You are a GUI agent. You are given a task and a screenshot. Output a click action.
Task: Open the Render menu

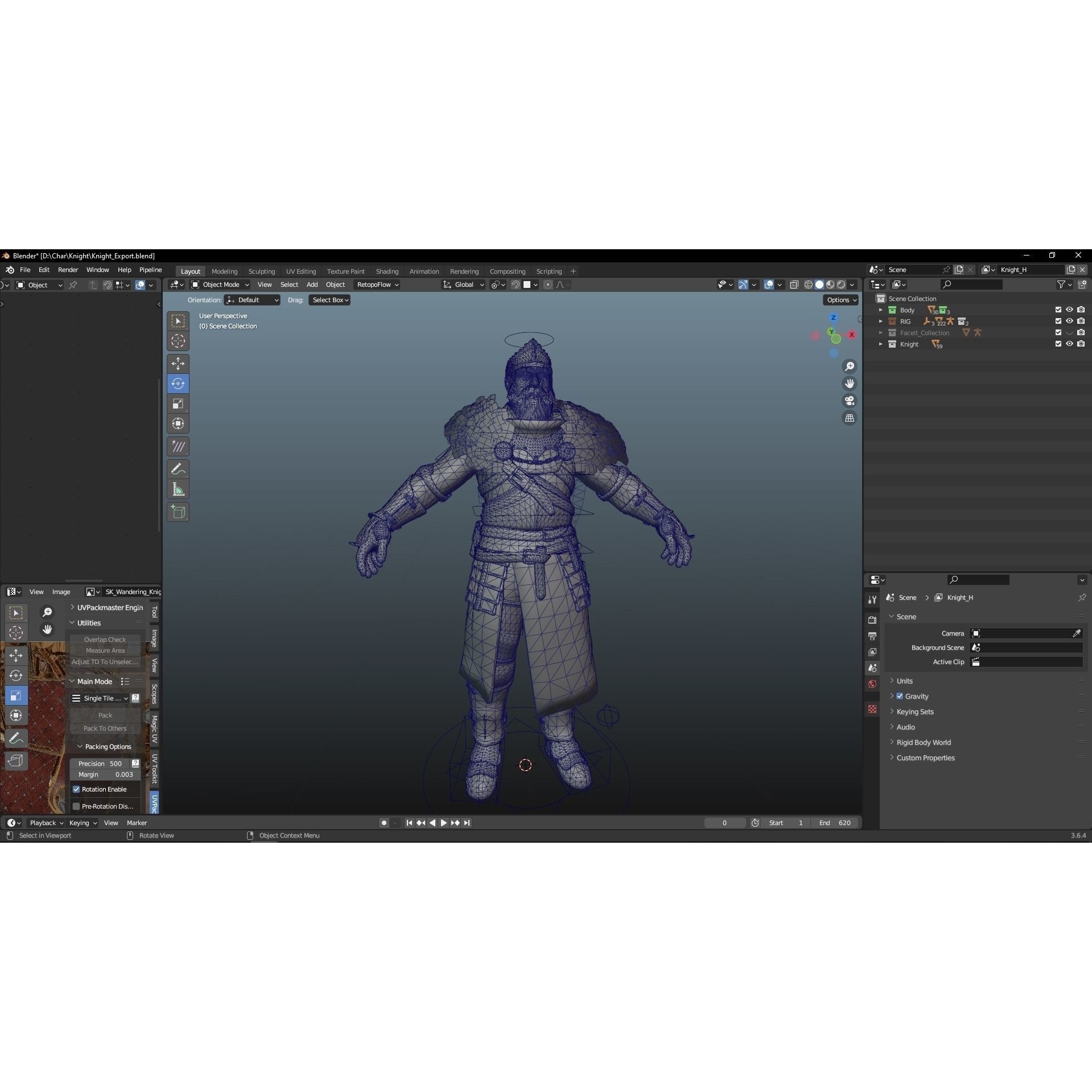pyautogui.click(x=68, y=270)
